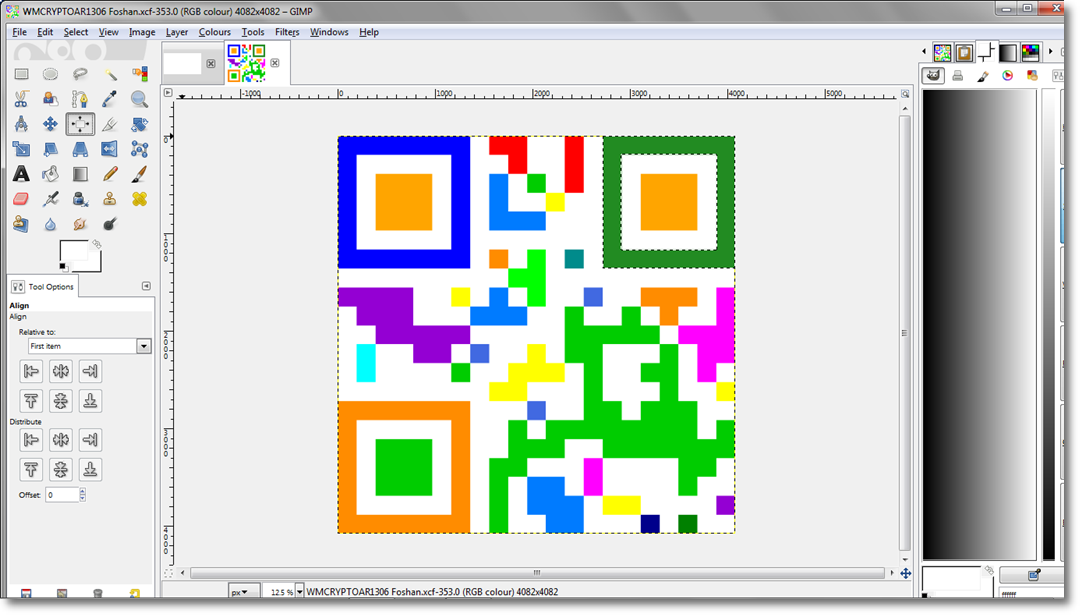Select the Zoom magnifier tool

pyautogui.click(x=139, y=99)
